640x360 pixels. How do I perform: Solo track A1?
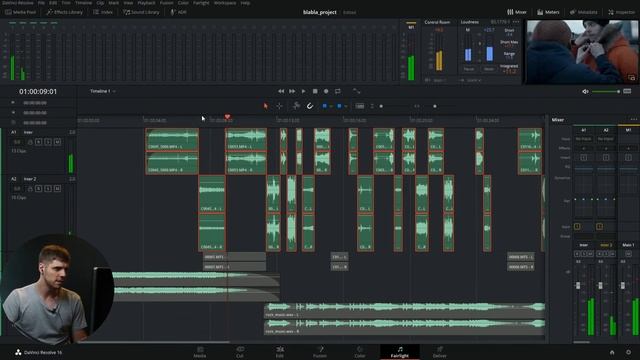coord(48,142)
